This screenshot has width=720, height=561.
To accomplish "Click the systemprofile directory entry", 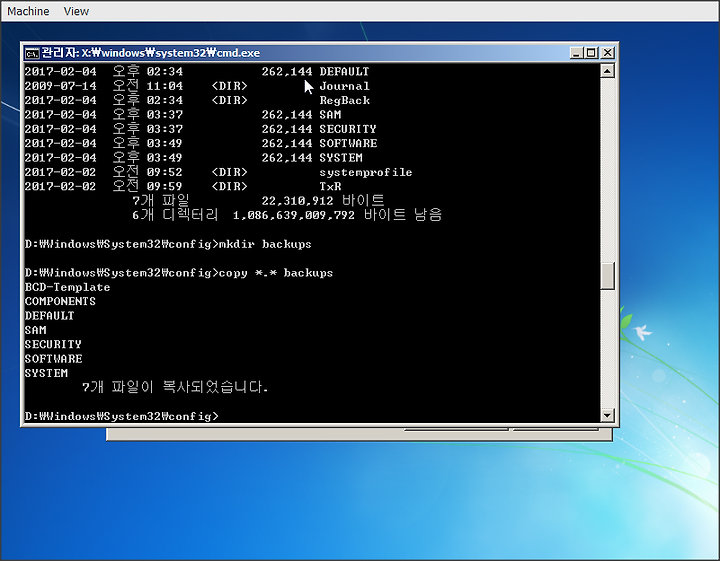I will 219,172.
